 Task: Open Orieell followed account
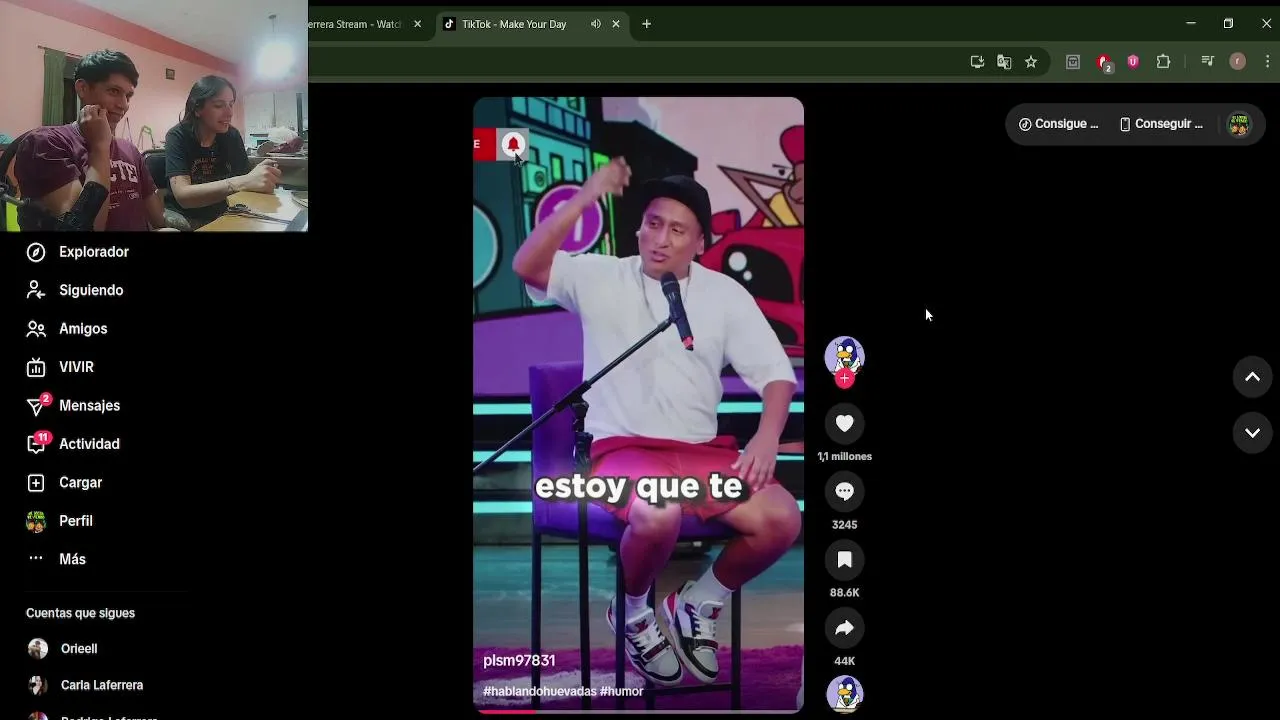click(x=62, y=649)
